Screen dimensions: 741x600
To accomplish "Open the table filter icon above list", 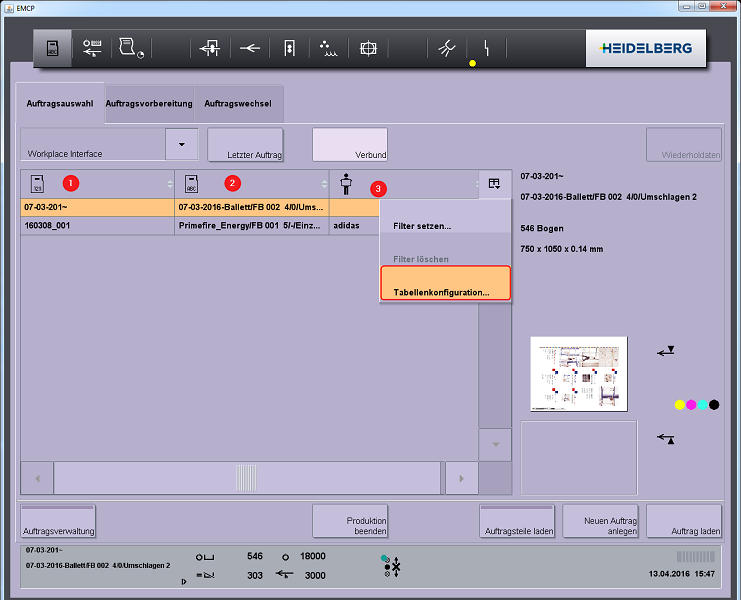I will click(493, 183).
